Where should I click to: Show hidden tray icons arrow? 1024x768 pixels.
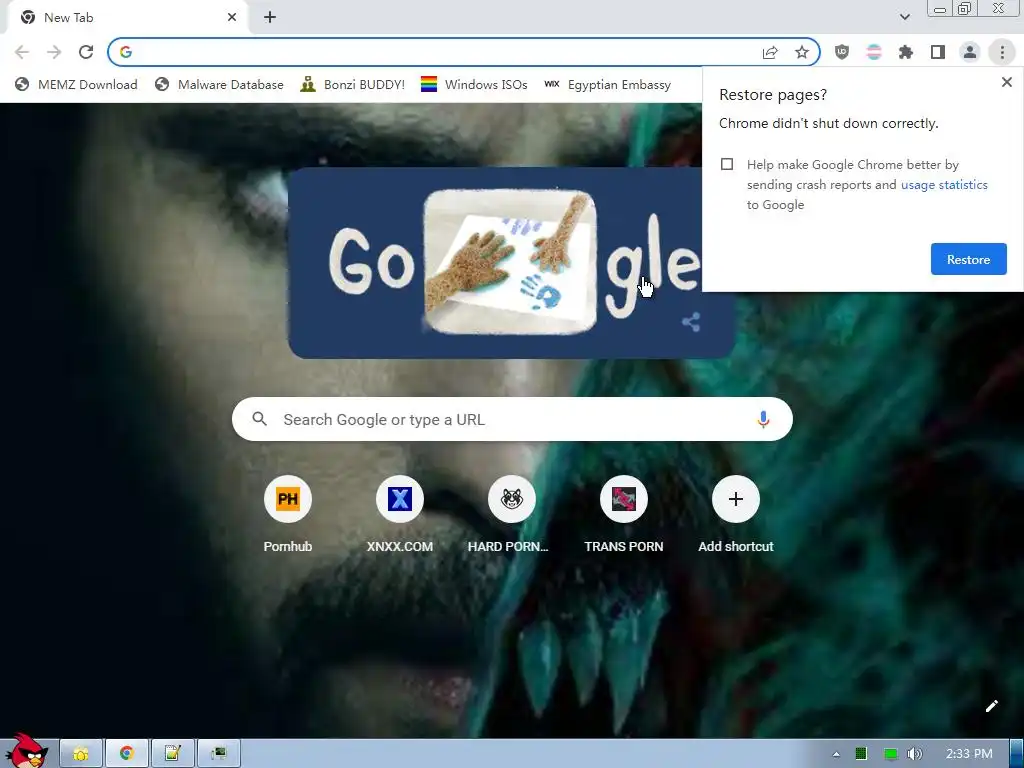pos(836,754)
